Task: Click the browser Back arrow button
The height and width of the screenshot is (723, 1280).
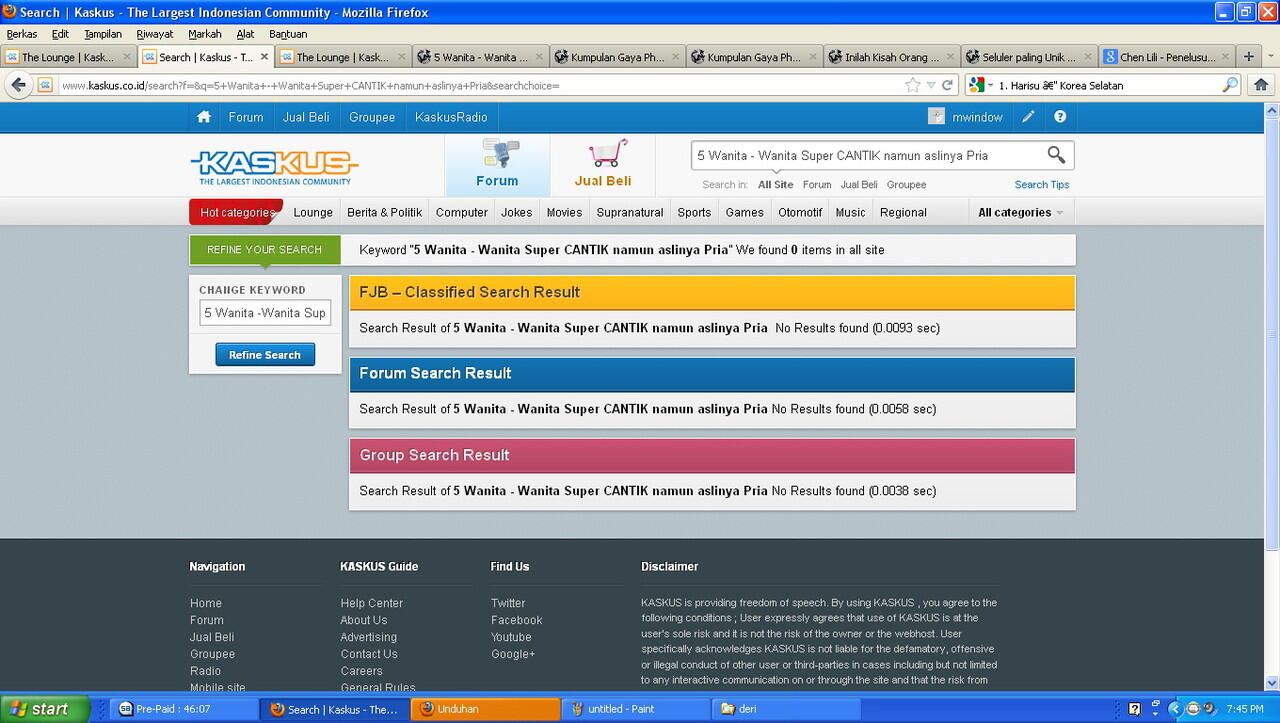Action: pos(18,85)
